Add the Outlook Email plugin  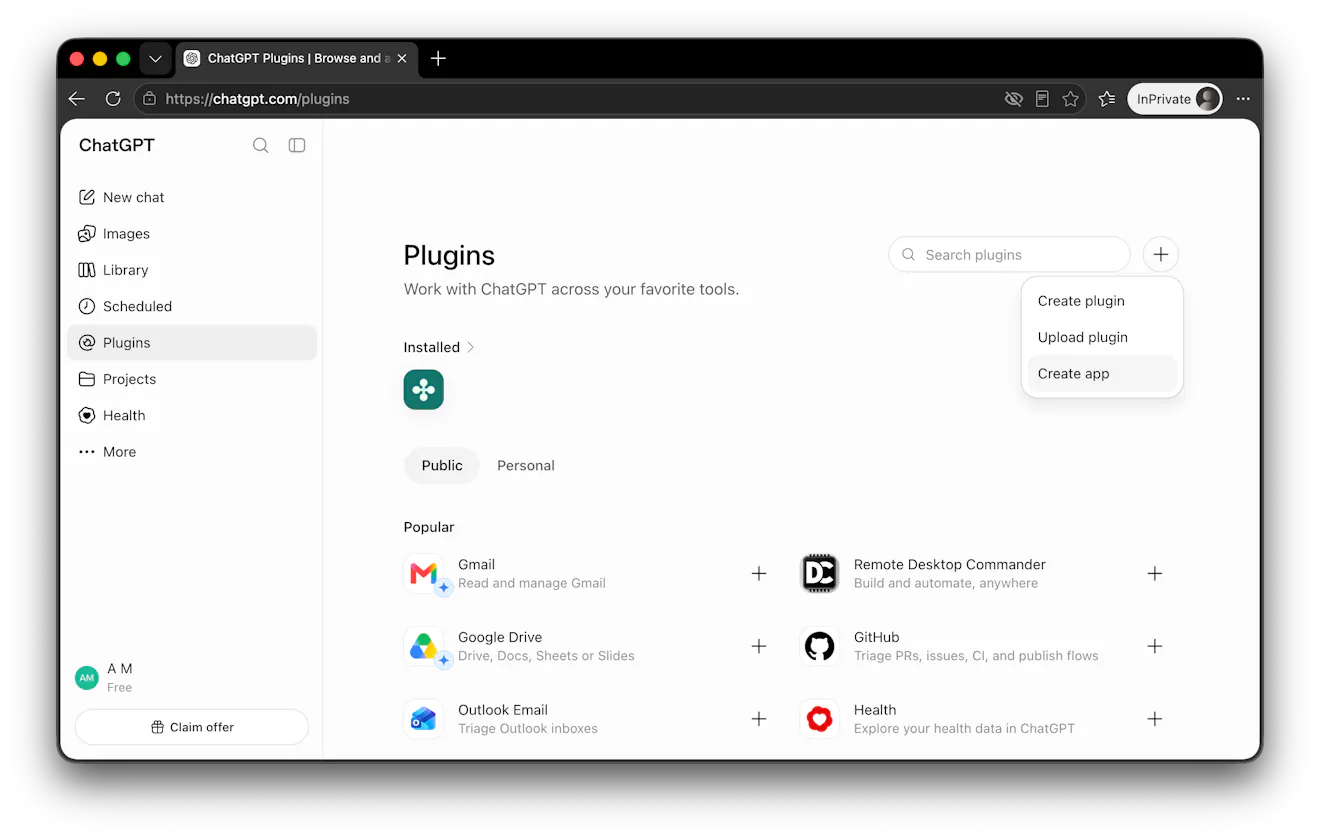coord(759,719)
